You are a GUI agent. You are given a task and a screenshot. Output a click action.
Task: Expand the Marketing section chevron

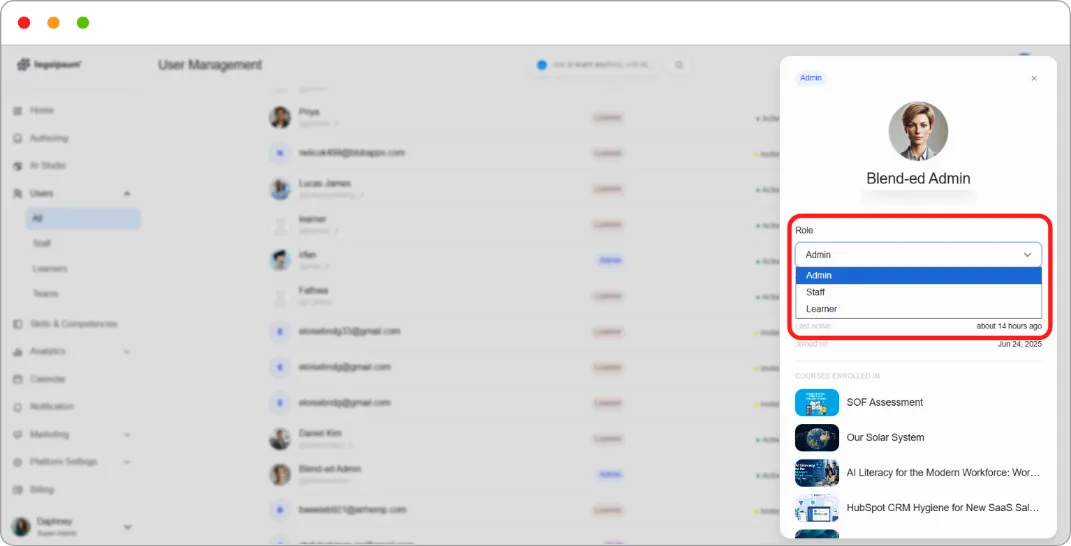[x=126, y=435]
